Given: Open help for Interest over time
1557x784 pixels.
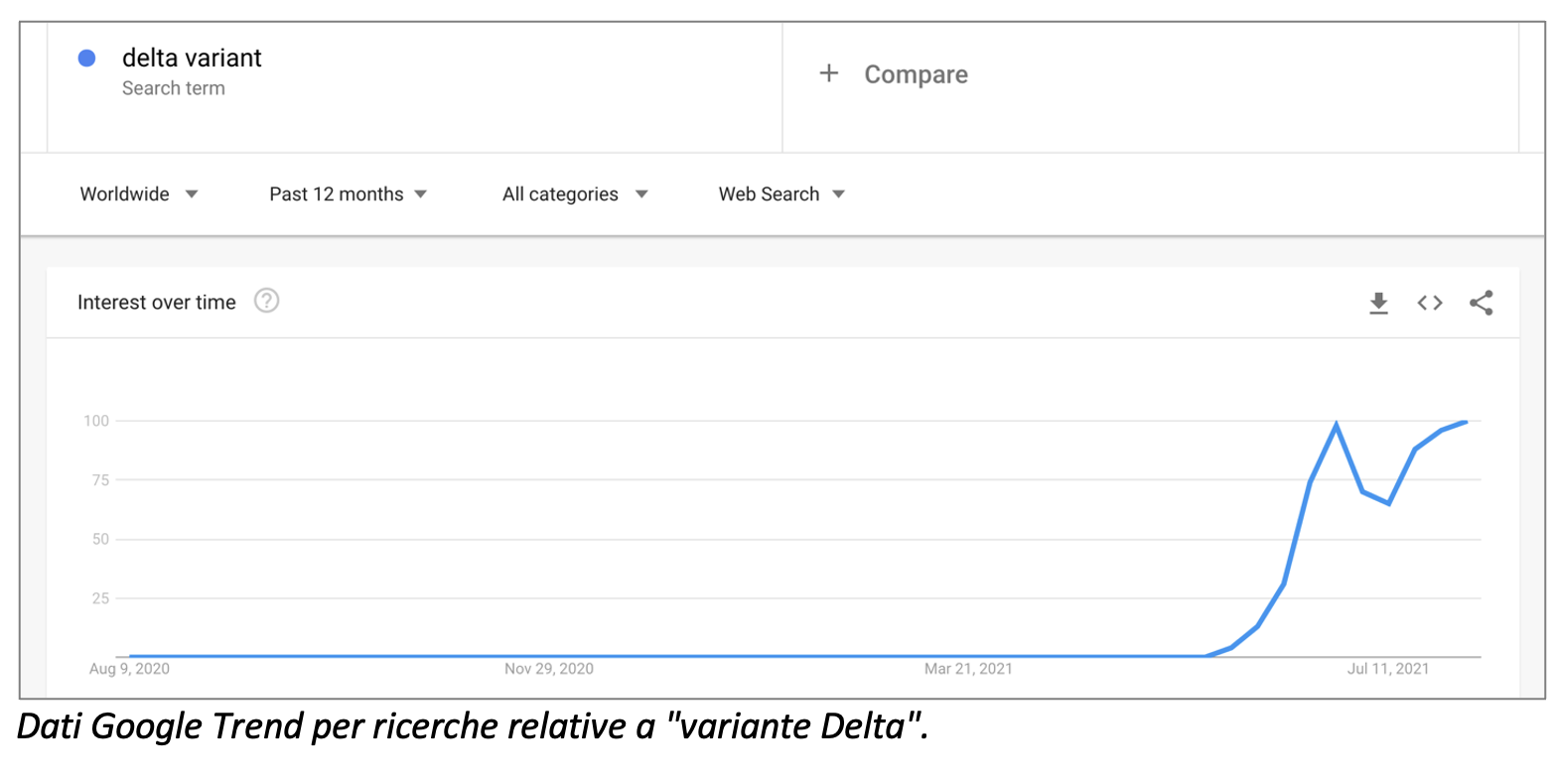Looking at the screenshot, I should [x=266, y=301].
